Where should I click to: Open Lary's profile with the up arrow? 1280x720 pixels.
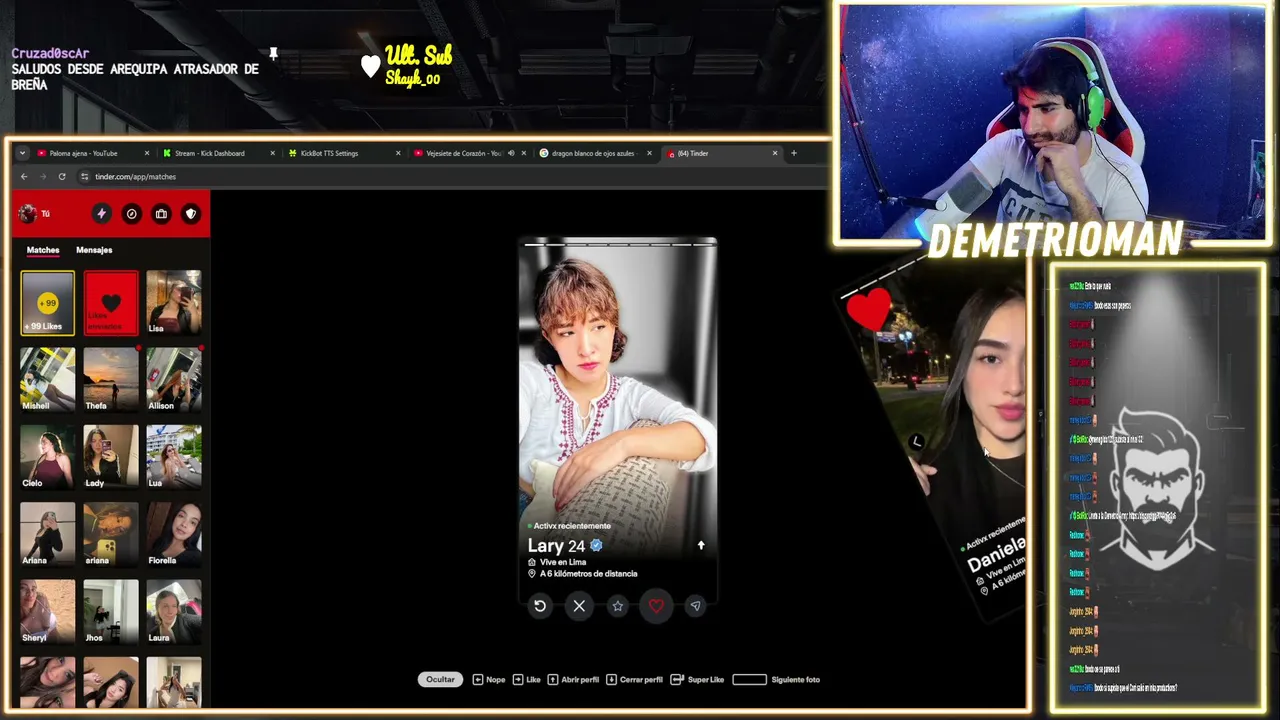(701, 545)
